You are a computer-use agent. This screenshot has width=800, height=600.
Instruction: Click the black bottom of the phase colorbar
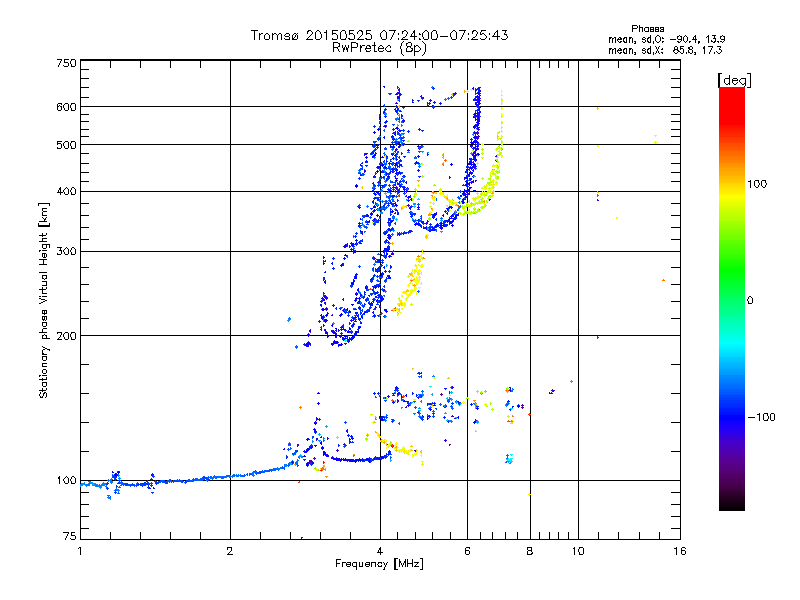732,503
